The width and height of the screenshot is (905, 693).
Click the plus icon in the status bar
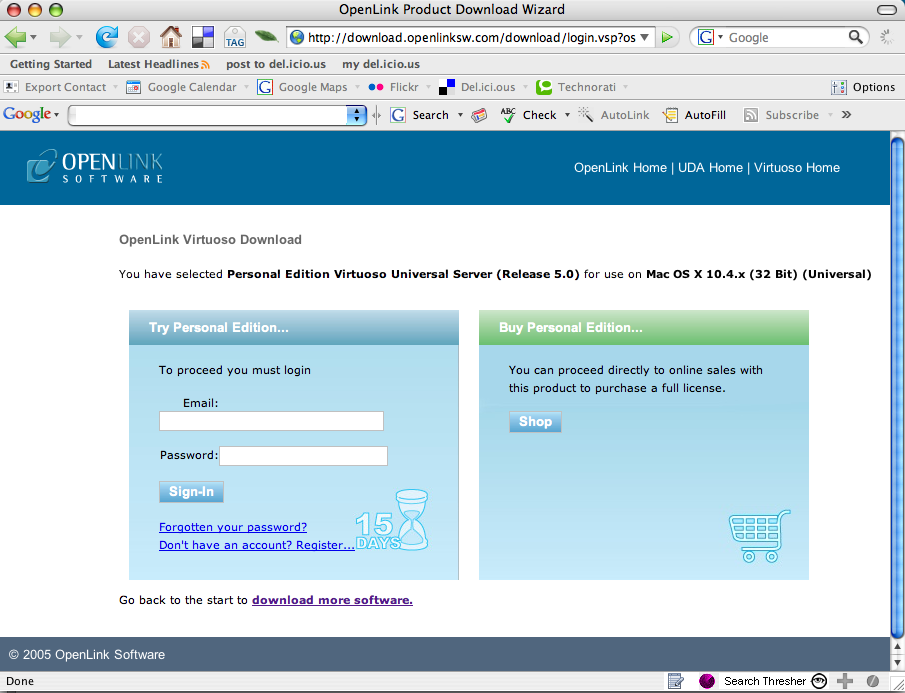844,681
